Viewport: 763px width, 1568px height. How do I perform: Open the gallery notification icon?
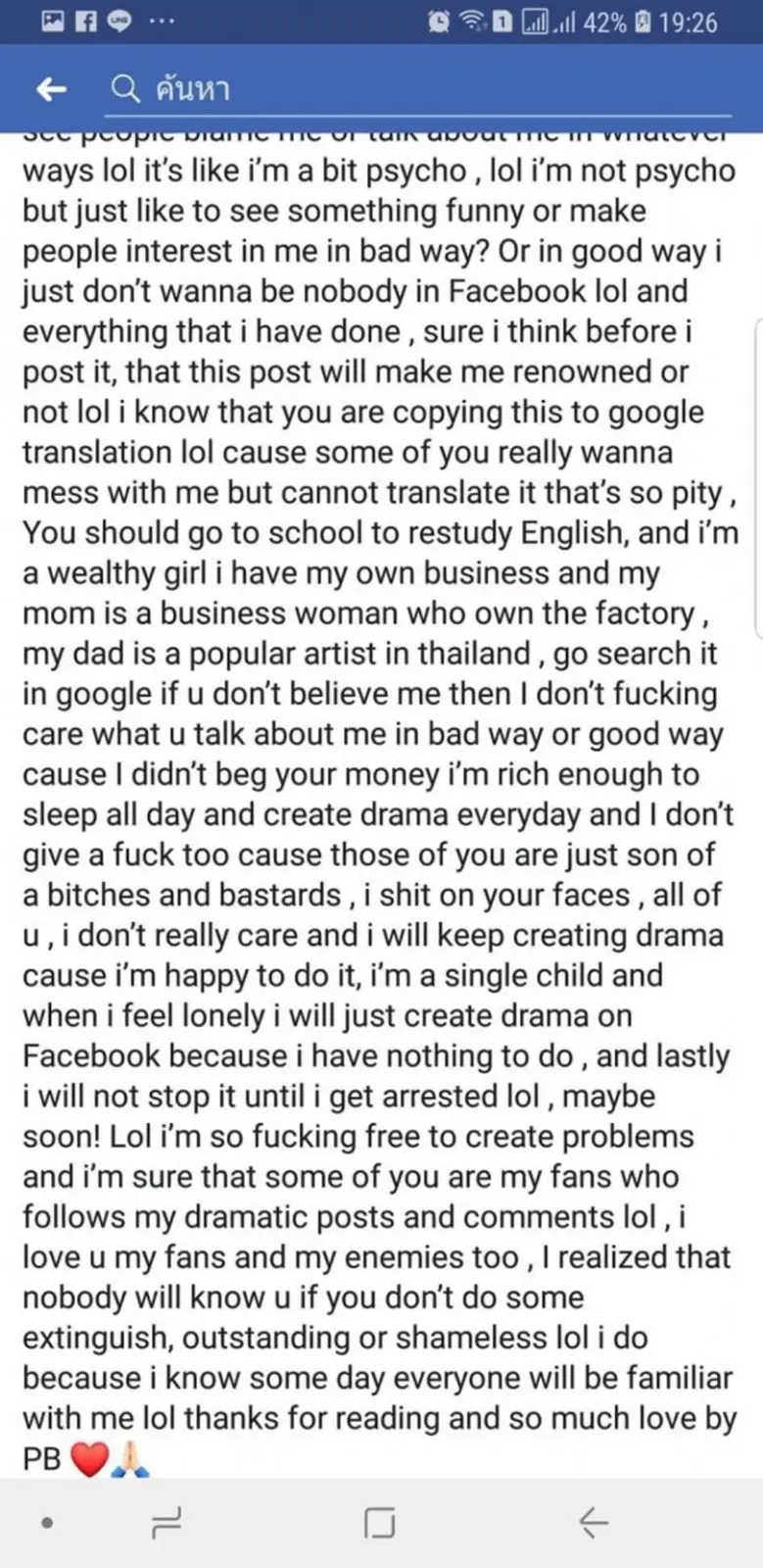53,22
